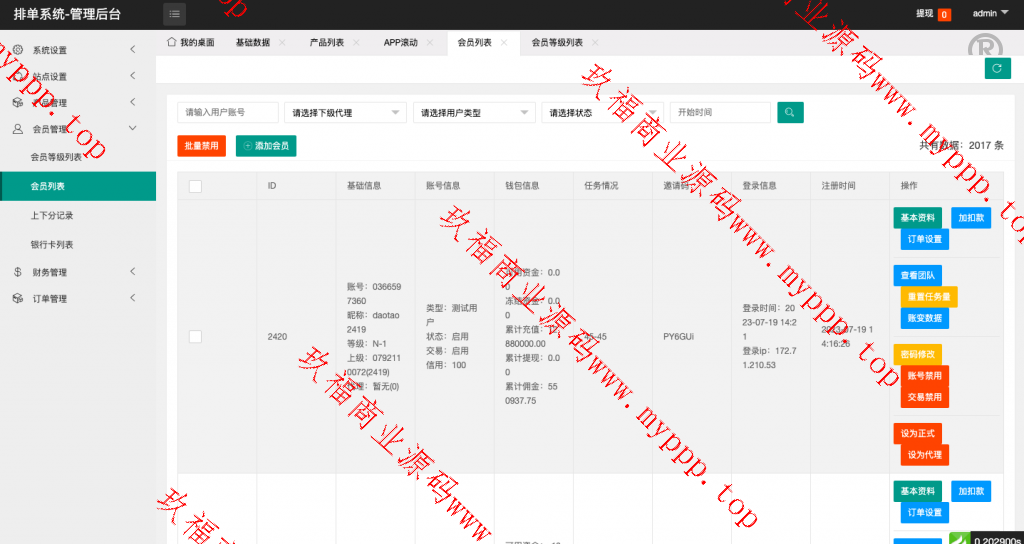The width and height of the screenshot is (1024, 544).
Task: Check the select-all checkbox in table header
Action: pyautogui.click(x=195, y=186)
